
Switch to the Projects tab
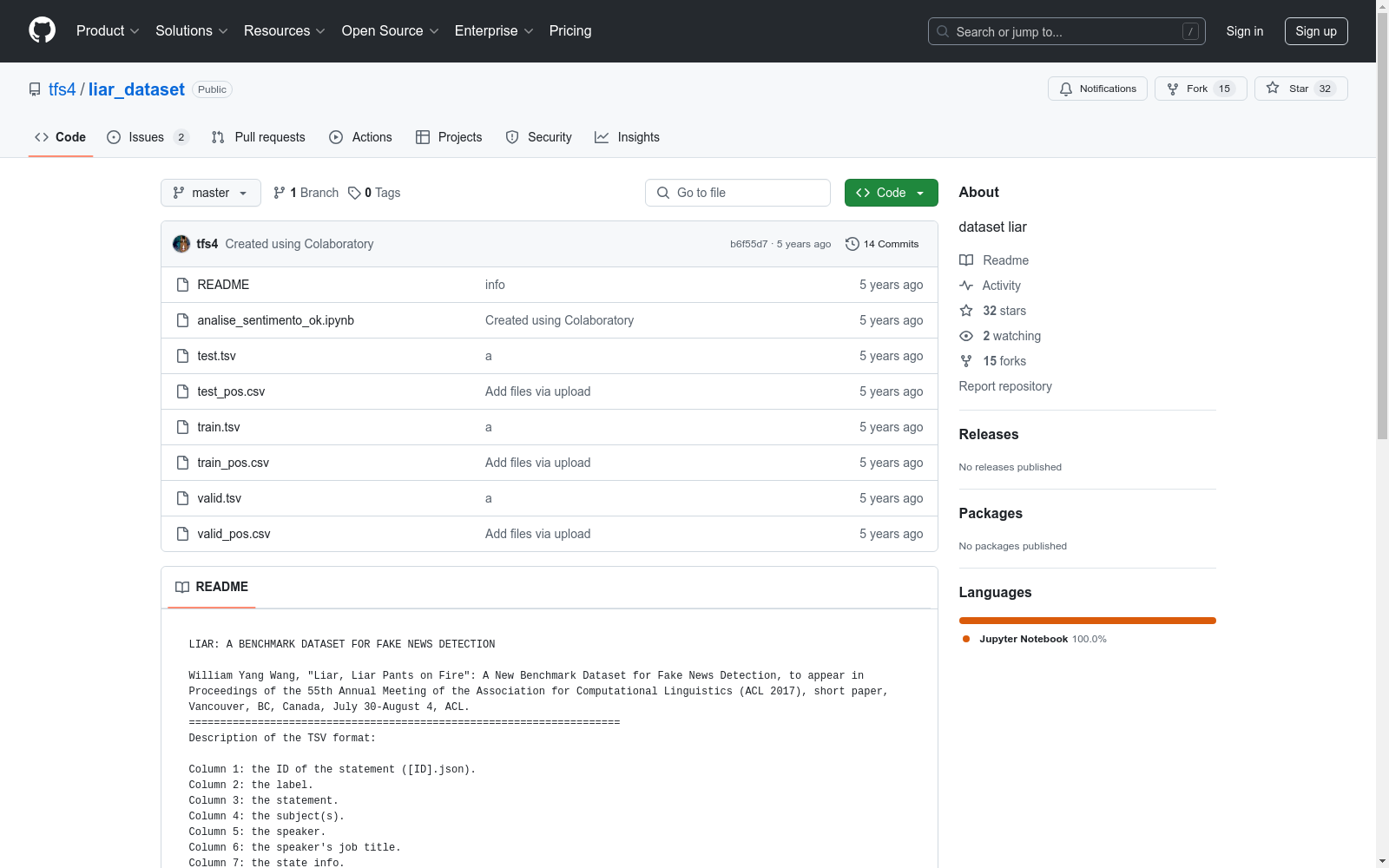(x=449, y=137)
